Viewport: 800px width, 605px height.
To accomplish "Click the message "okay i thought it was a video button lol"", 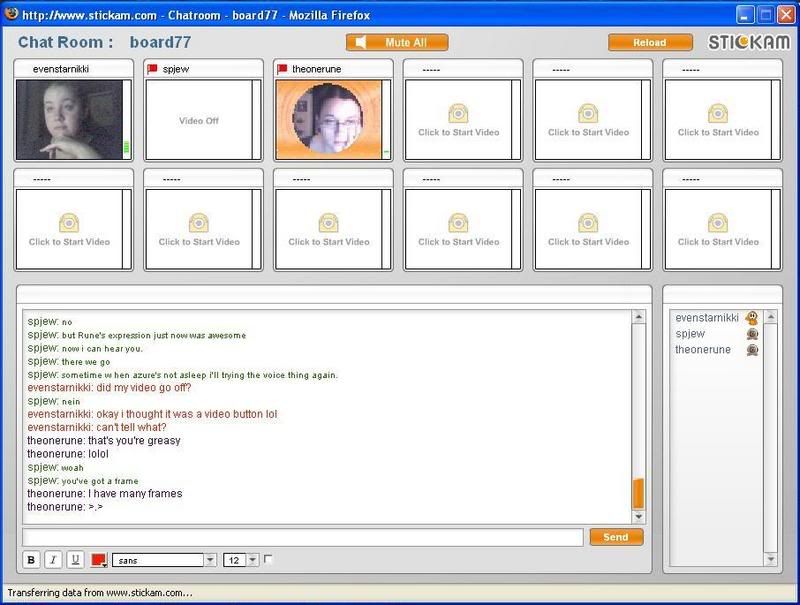I will click(187, 414).
